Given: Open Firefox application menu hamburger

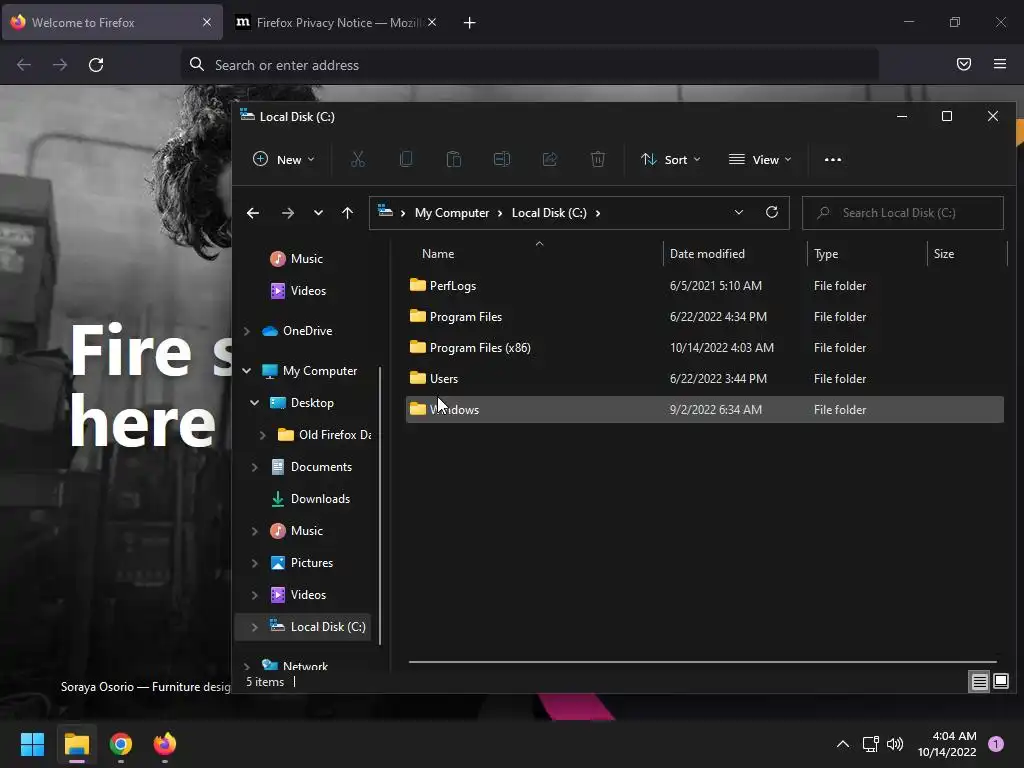Looking at the screenshot, I should 999,64.
